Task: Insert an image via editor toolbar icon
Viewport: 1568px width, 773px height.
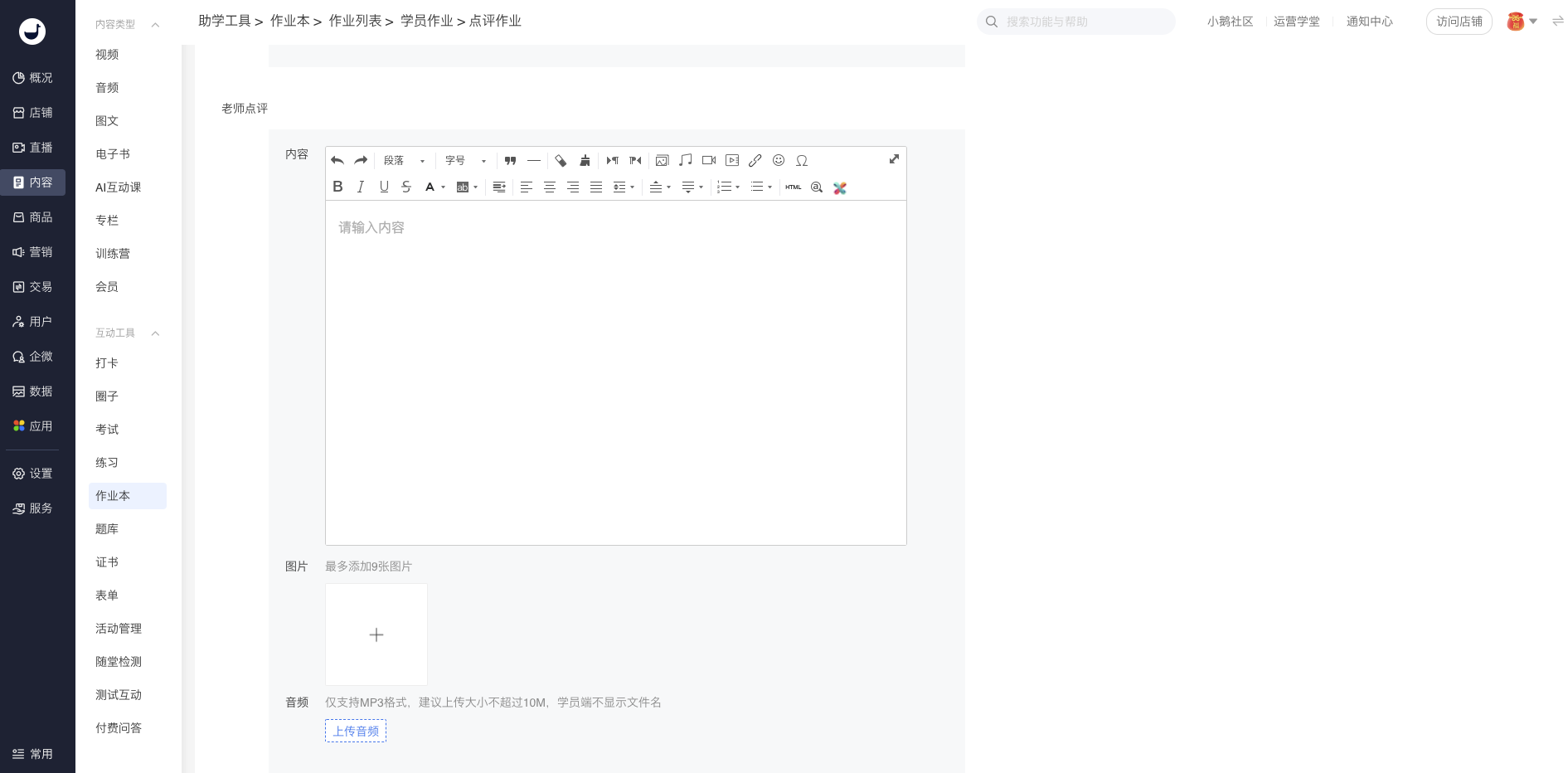Action: [662, 161]
